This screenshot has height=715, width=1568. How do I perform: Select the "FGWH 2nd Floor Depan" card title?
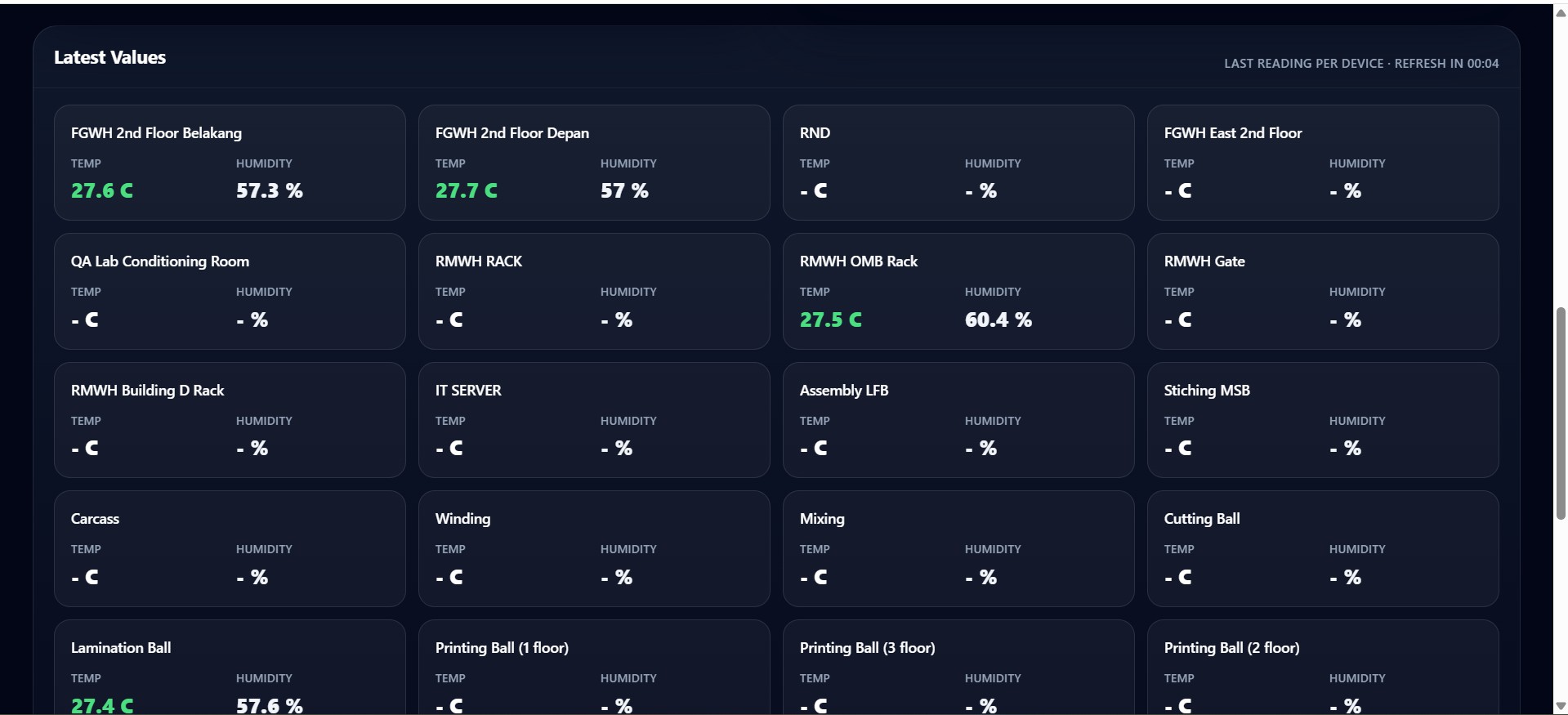[512, 133]
